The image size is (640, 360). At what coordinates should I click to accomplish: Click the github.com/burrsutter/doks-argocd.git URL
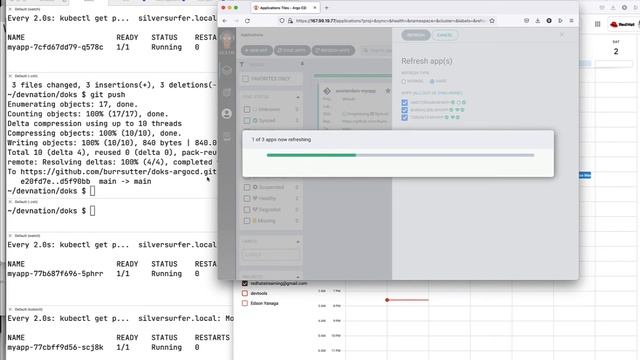[x=118, y=172]
